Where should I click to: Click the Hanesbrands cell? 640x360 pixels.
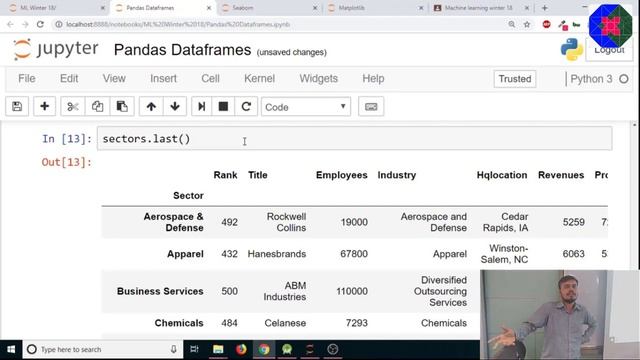pos(277,254)
